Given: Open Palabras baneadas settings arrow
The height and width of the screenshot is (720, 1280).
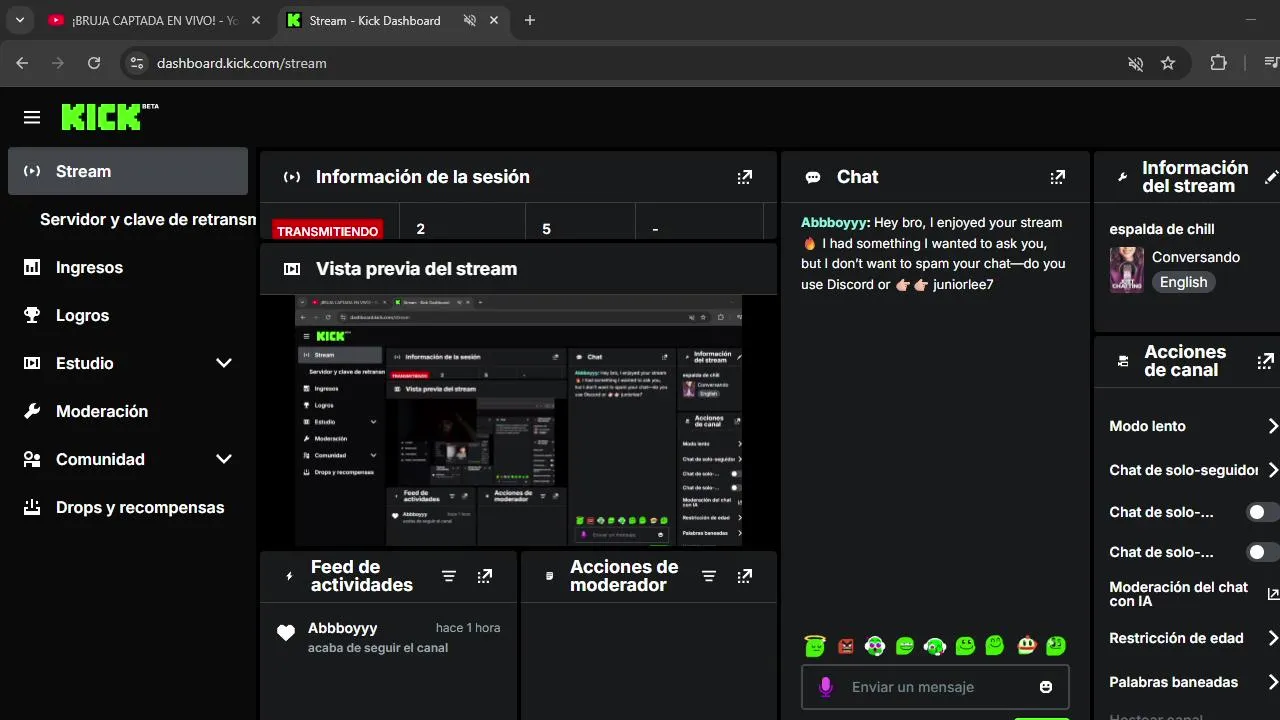Looking at the screenshot, I should pyautogui.click(x=1272, y=682).
